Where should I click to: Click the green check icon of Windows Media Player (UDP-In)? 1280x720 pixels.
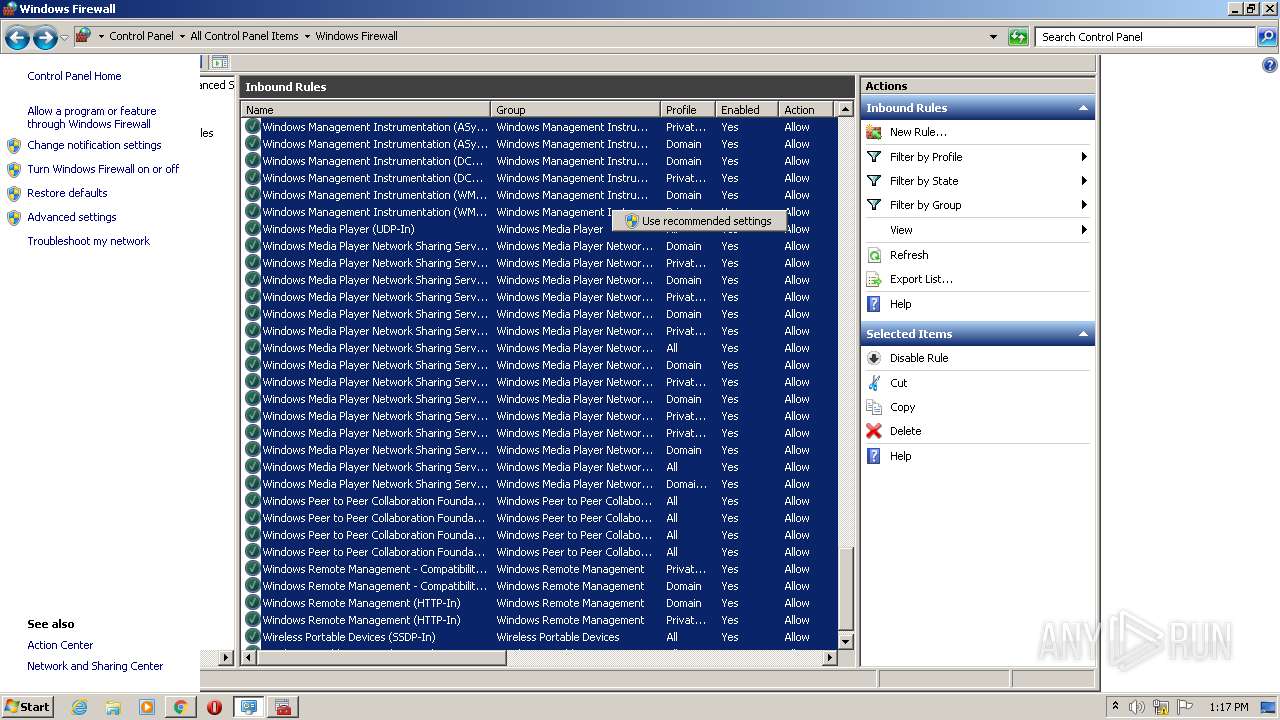coord(253,229)
